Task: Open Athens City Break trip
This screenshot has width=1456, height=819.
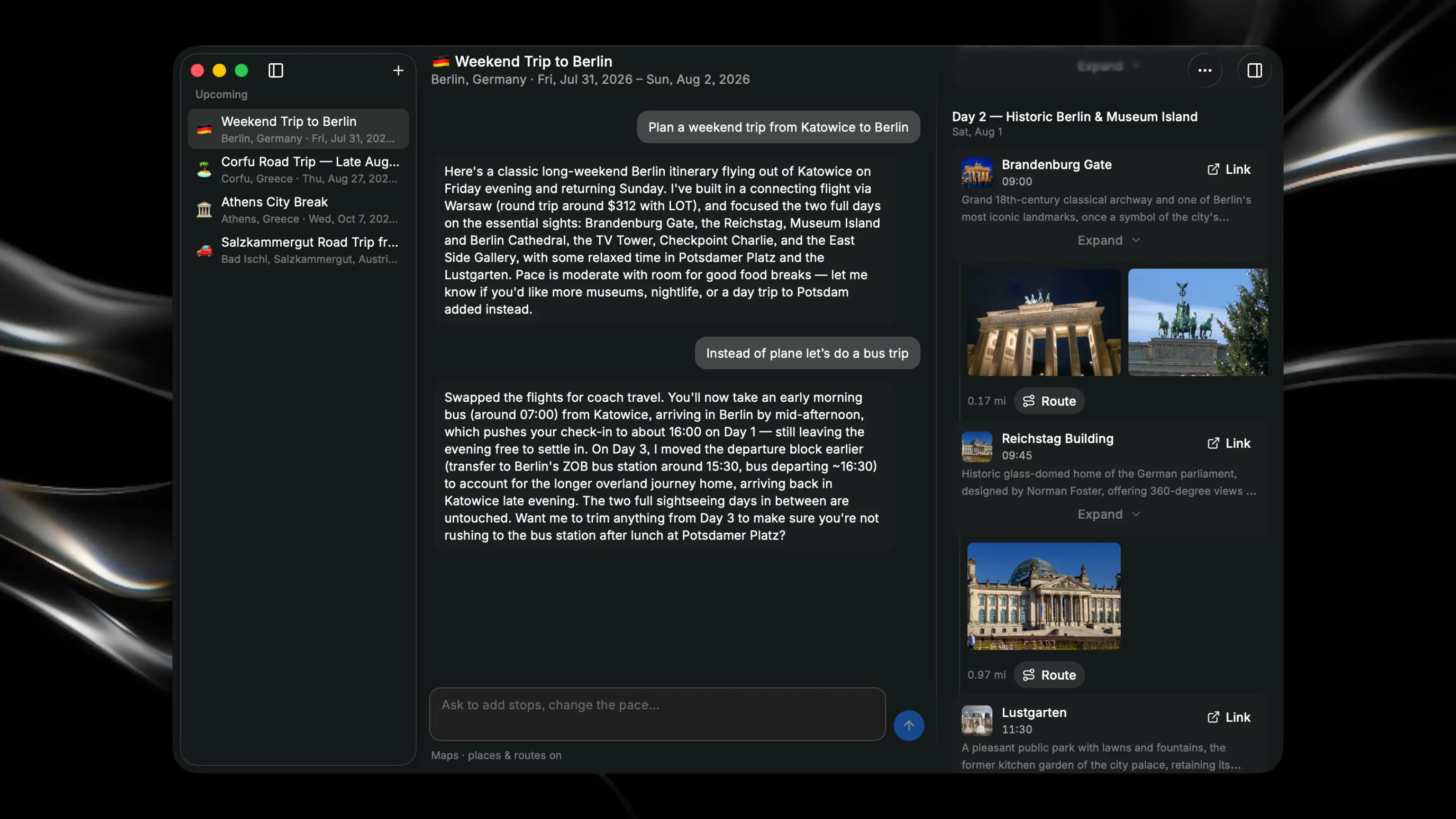Action: (298, 210)
